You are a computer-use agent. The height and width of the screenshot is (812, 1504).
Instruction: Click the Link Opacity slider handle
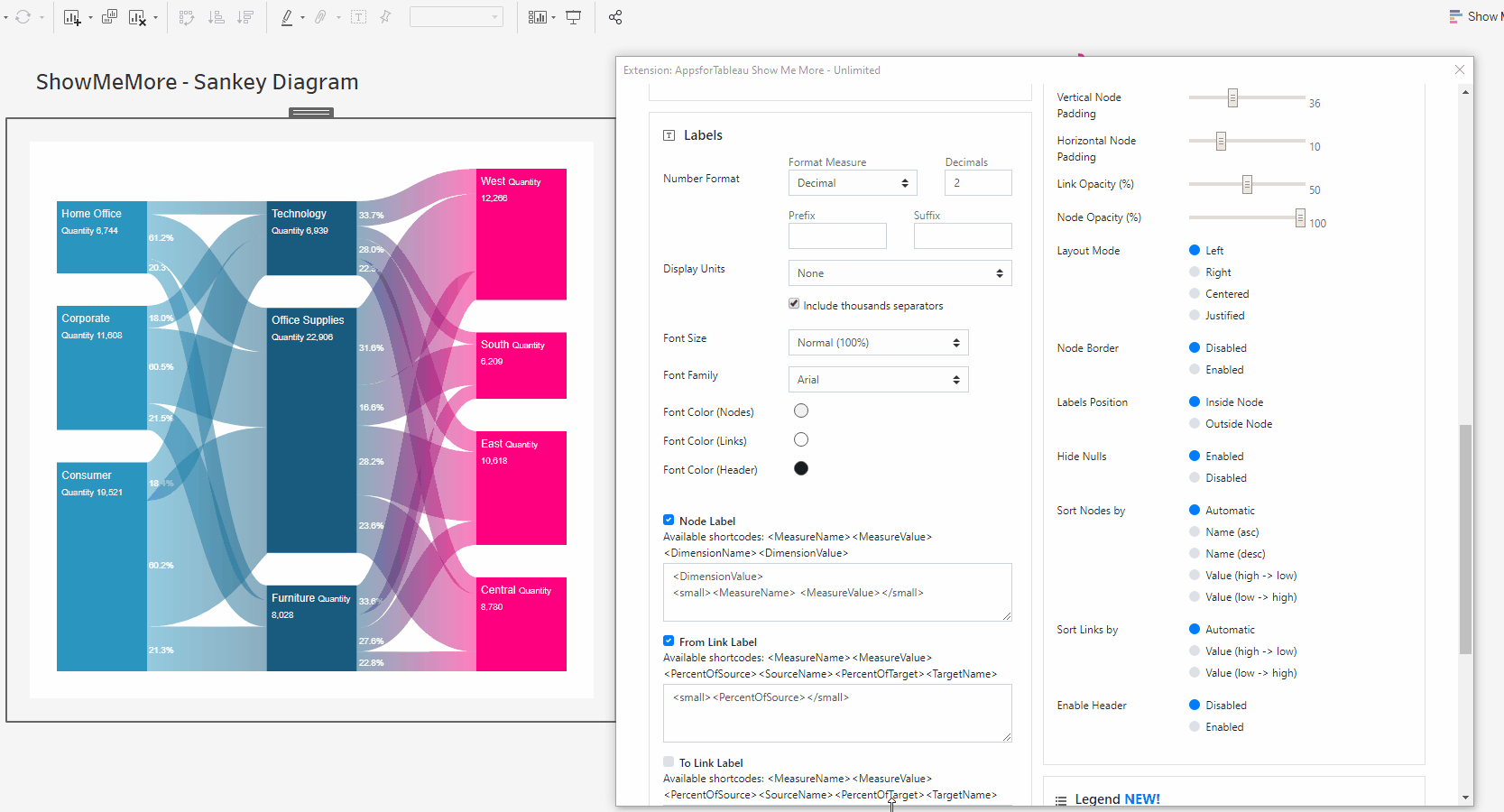(x=1247, y=184)
